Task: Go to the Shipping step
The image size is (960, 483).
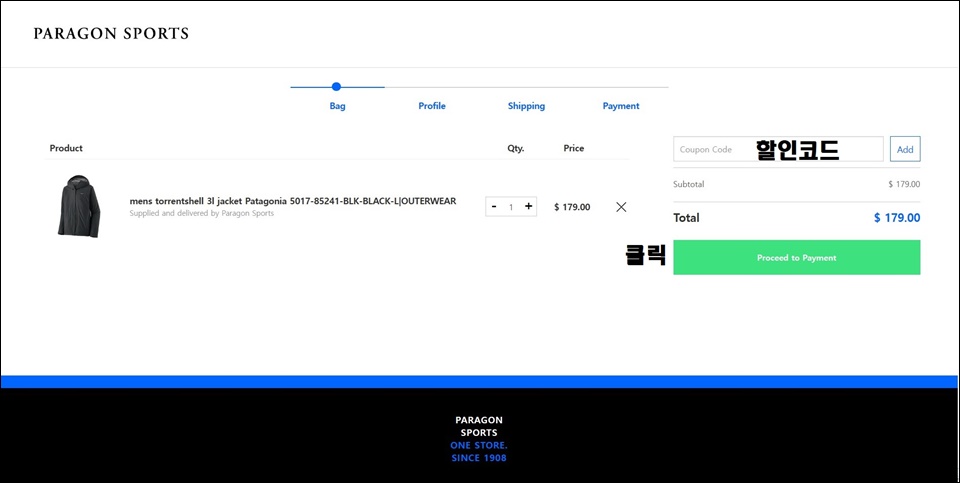Action: point(526,106)
